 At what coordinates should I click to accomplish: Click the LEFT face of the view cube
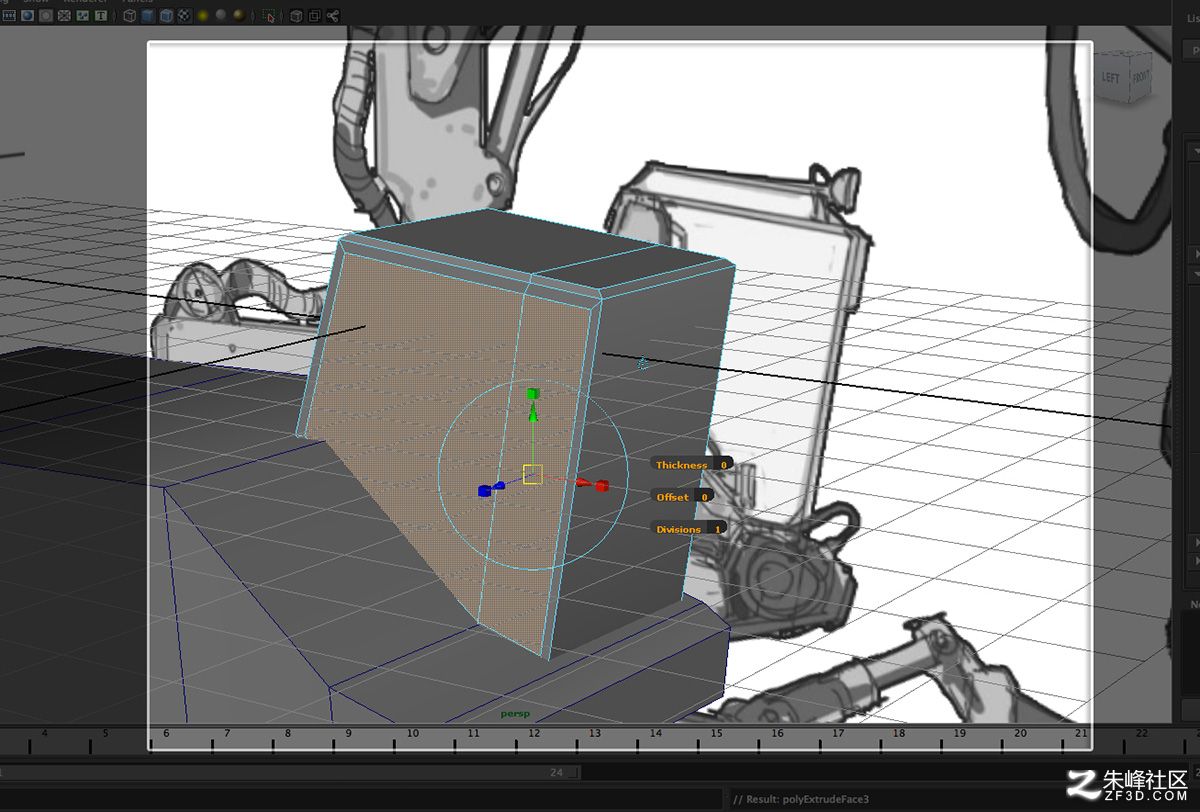click(1111, 78)
